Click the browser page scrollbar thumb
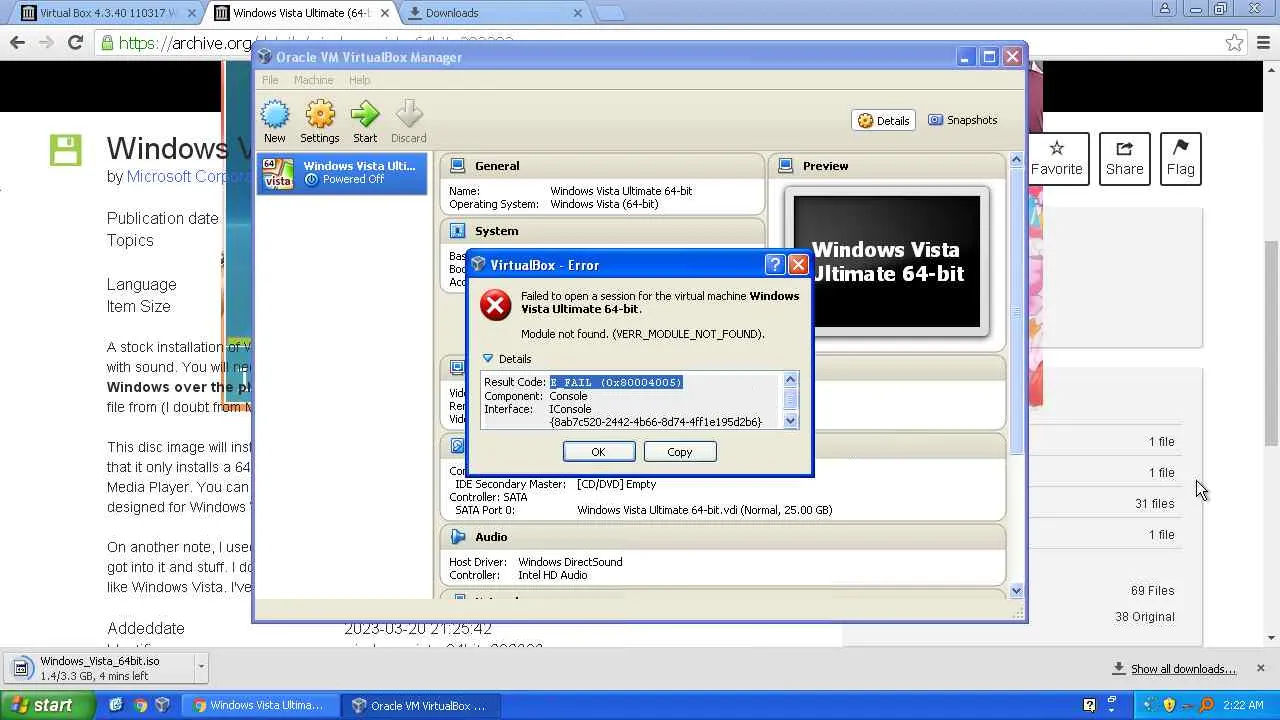Viewport: 1280px width, 720px height. 1272,342
